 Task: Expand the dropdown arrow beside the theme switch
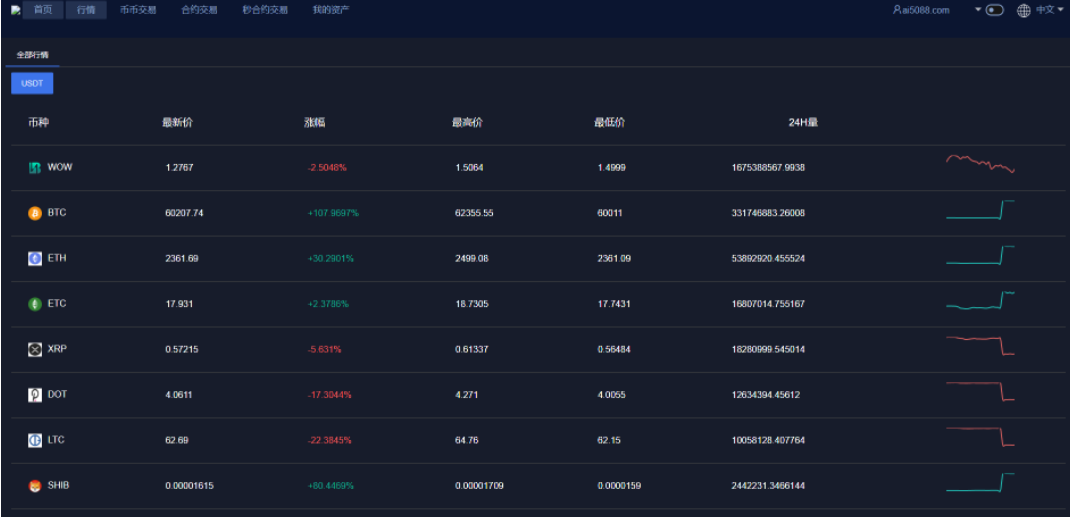(x=979, y=10)
